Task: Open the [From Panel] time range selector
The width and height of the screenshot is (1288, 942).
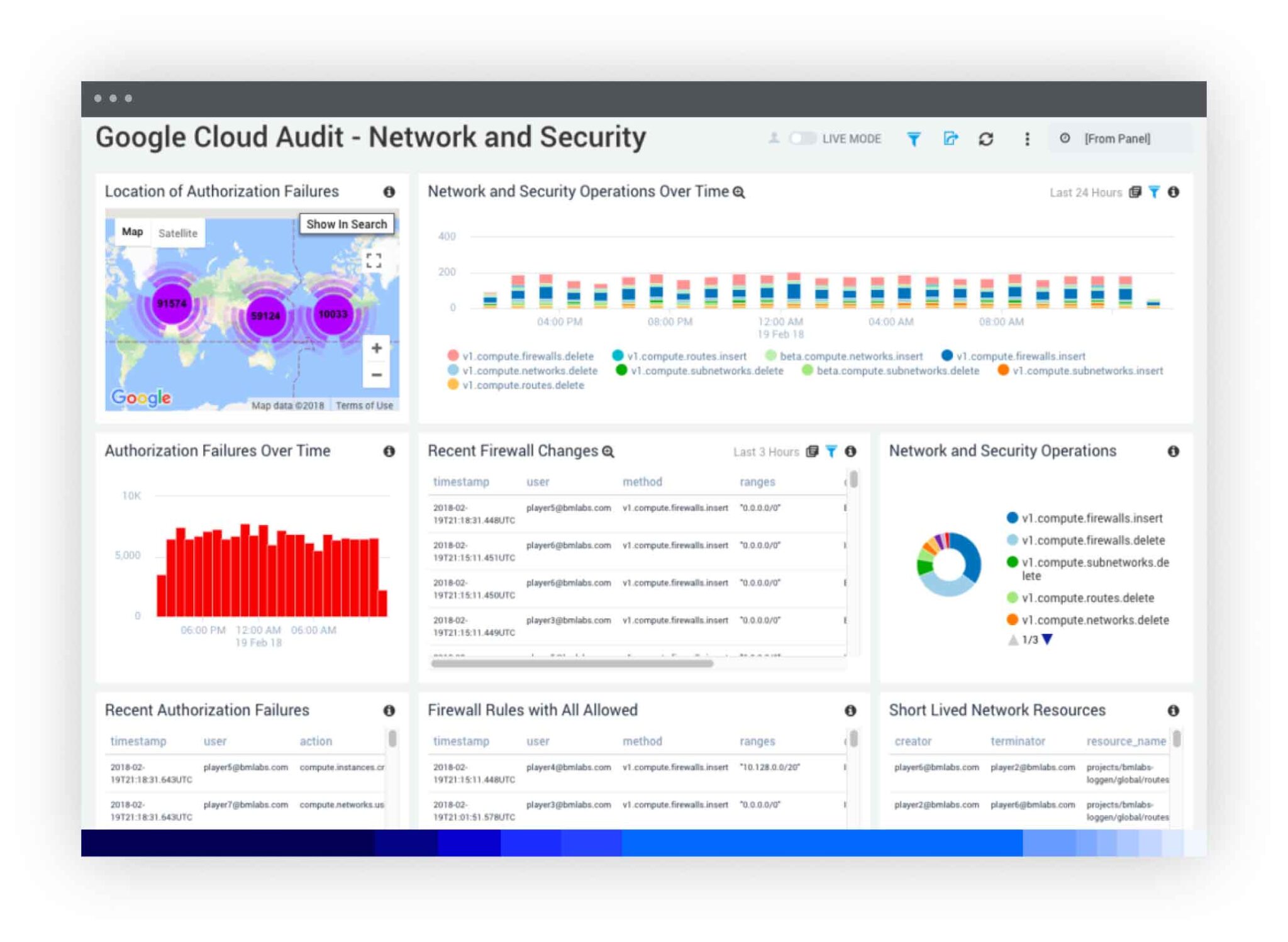Action: click(1120, 138)
